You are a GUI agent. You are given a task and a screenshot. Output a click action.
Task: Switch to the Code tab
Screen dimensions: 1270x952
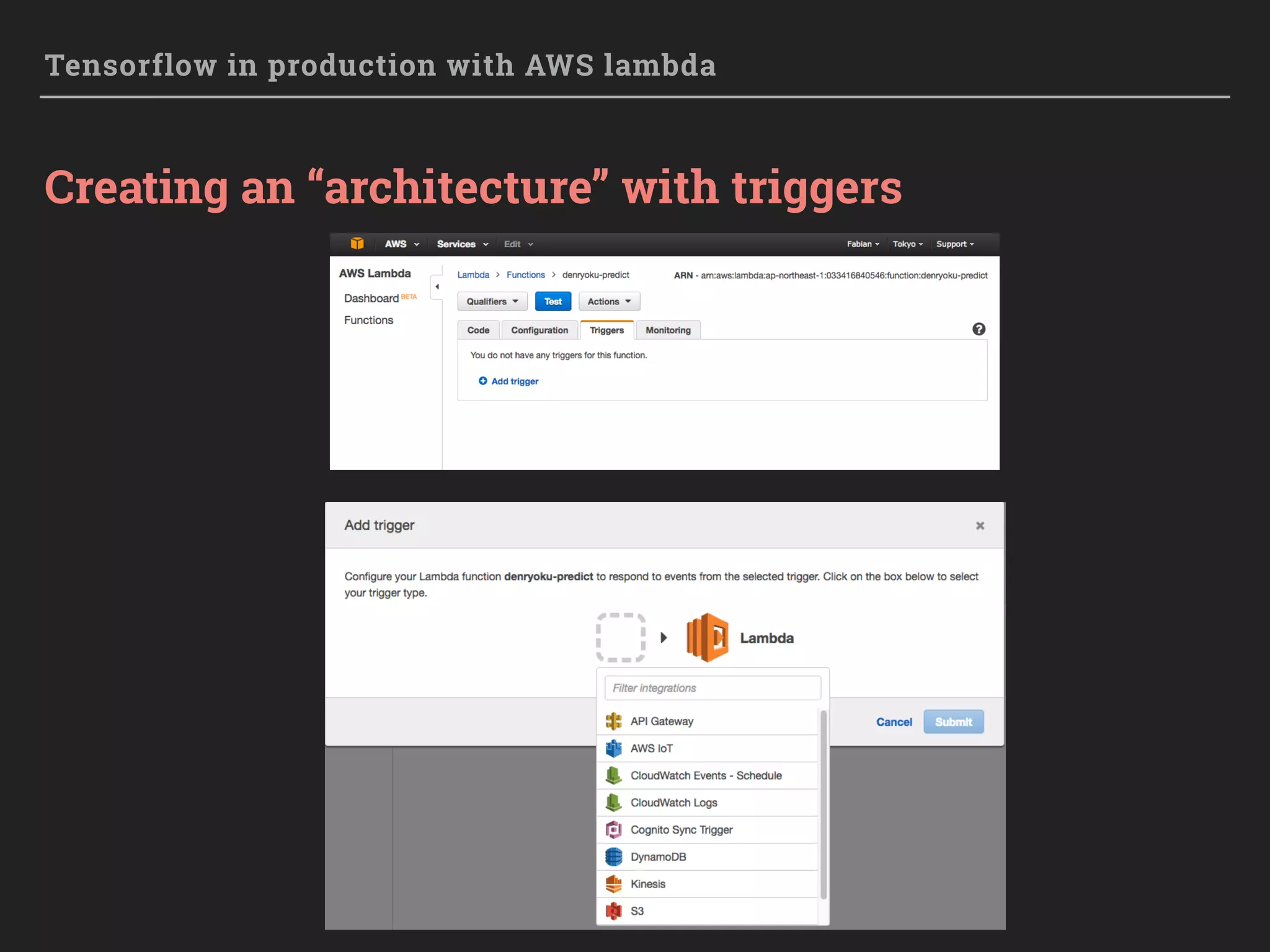click(x=478, y=330)
